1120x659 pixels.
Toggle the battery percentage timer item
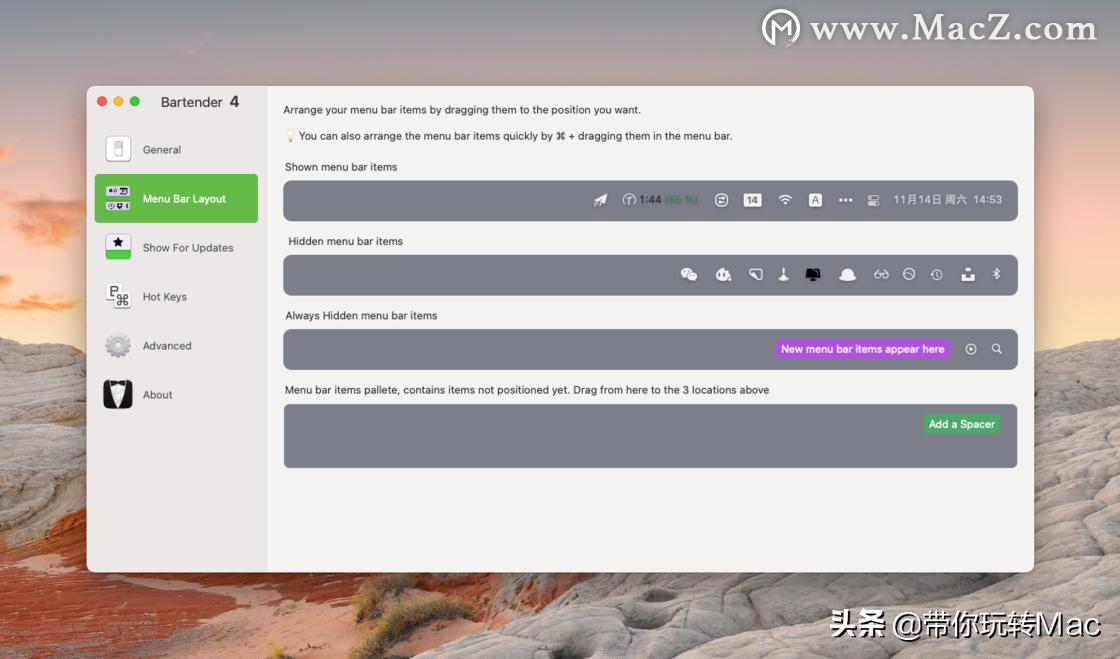click(656, 199)
